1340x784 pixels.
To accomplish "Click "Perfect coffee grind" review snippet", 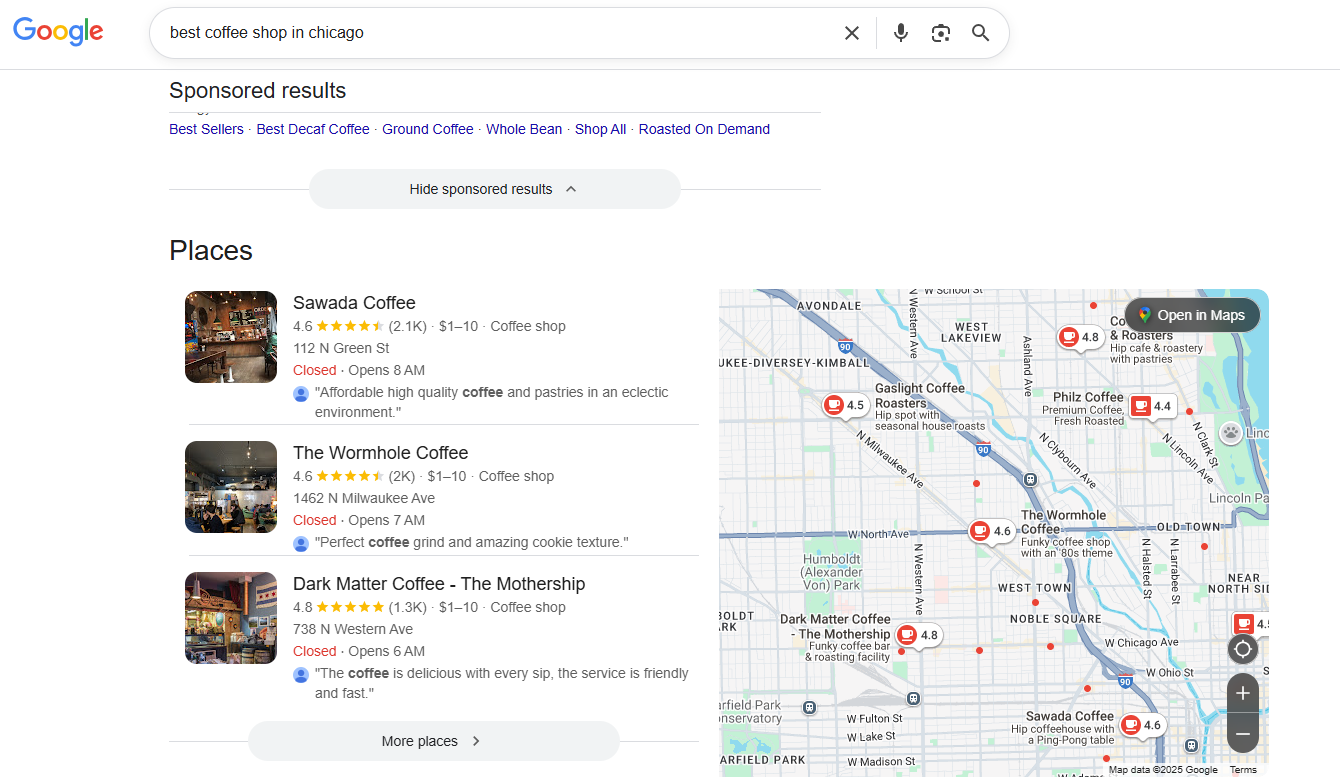I will (x=471, y=542).
